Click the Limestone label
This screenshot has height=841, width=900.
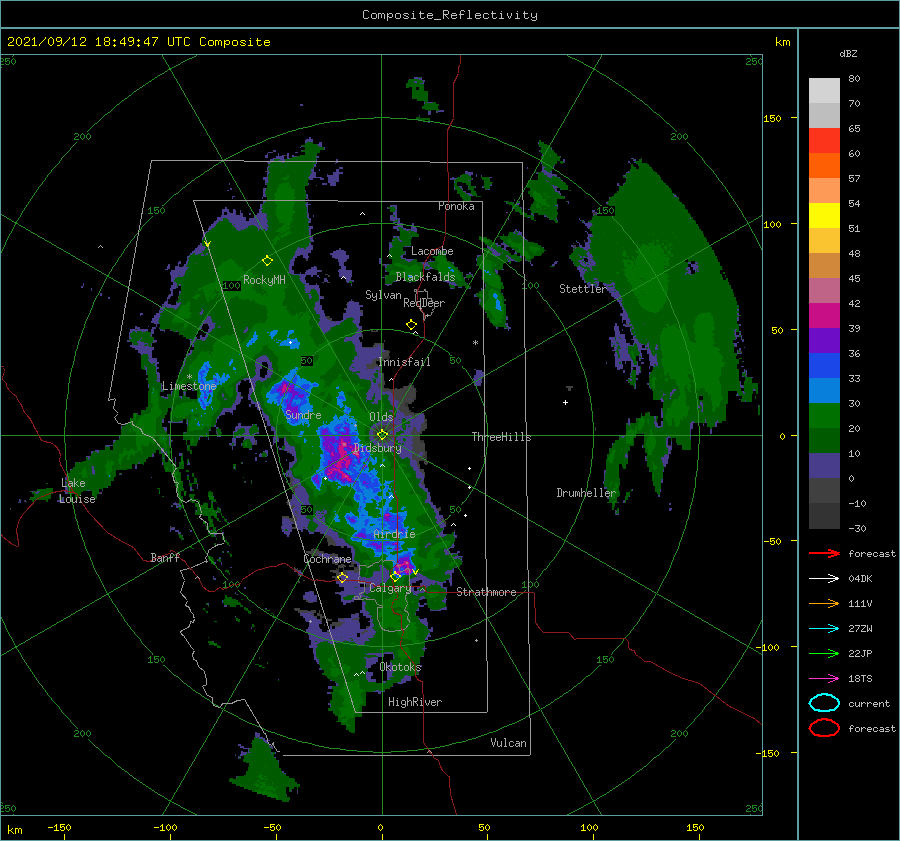[x=189, y=386]
